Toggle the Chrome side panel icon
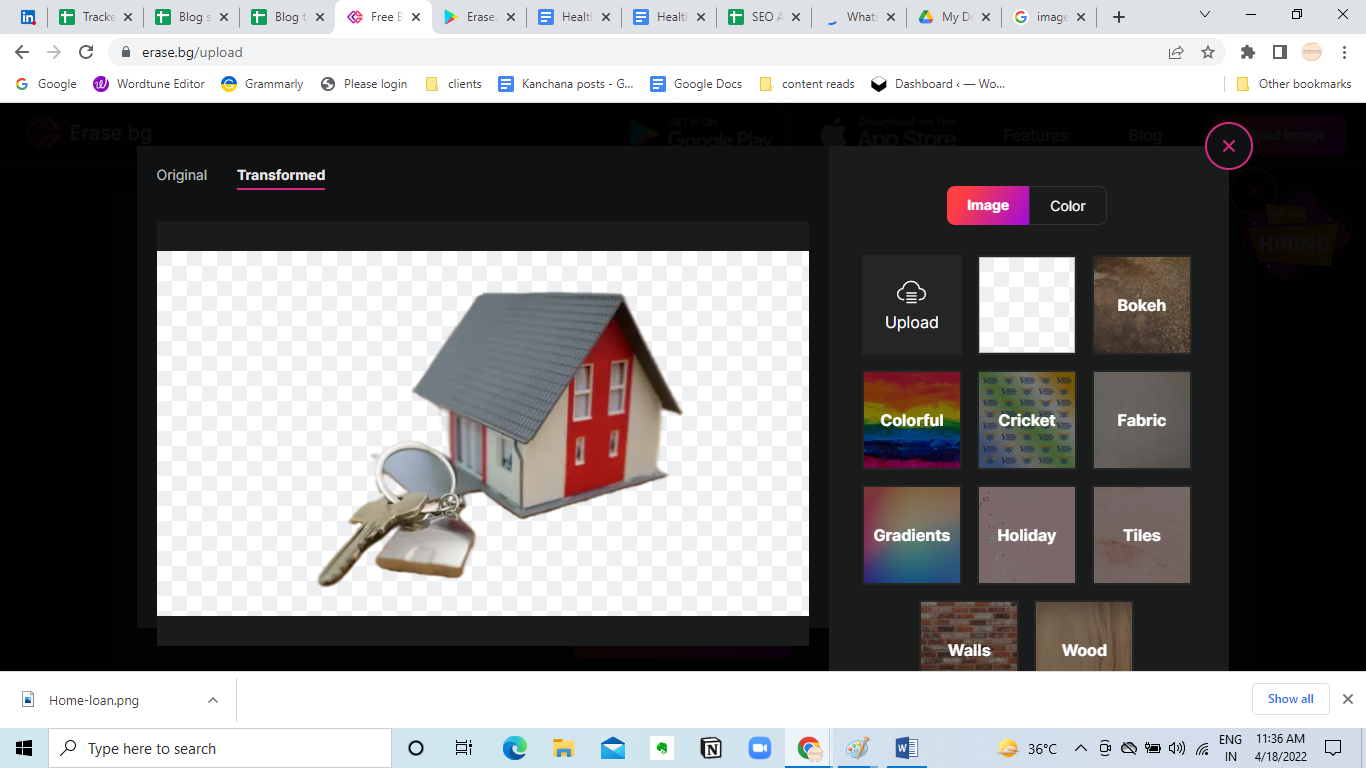1366x768 pixels. click(1279, 52)
